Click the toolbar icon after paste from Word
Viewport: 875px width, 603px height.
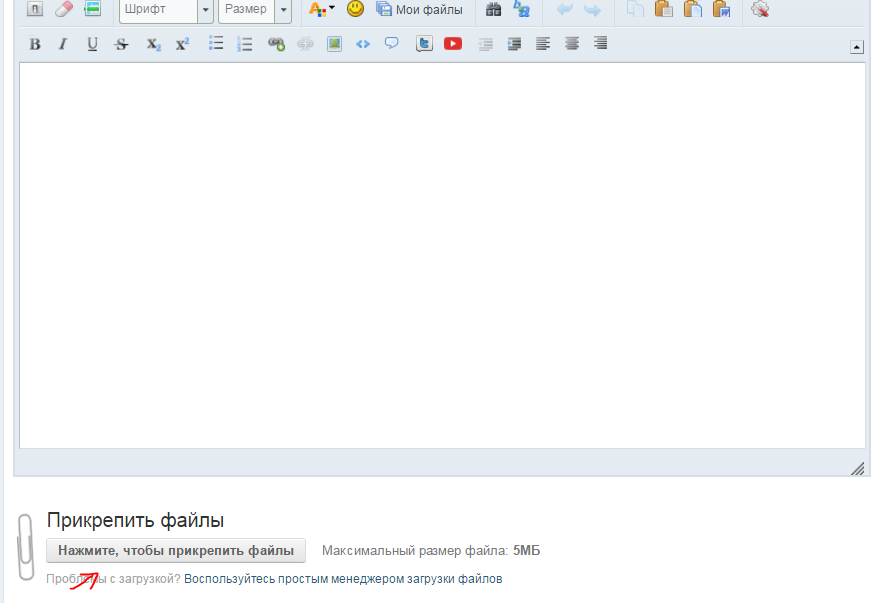[761, 9]
